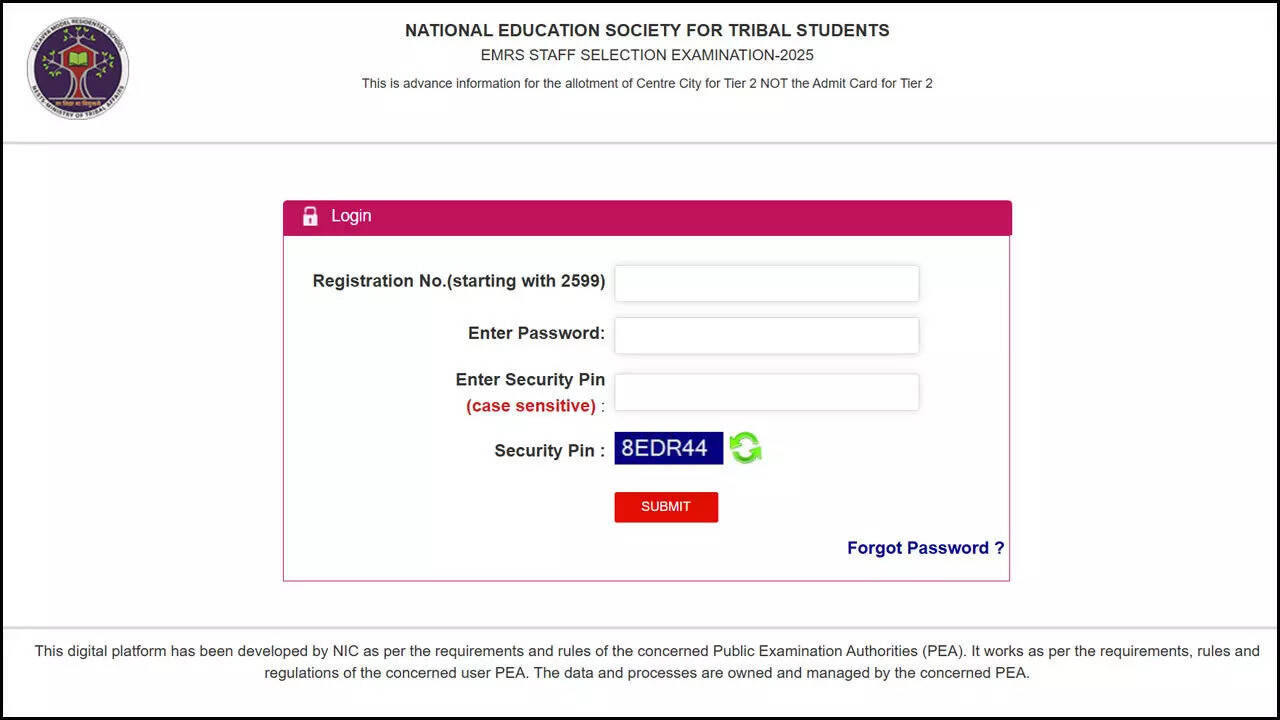Click the Enter Security Pin label
Viewport: 1280px width, 720px height.
point(530,379)
